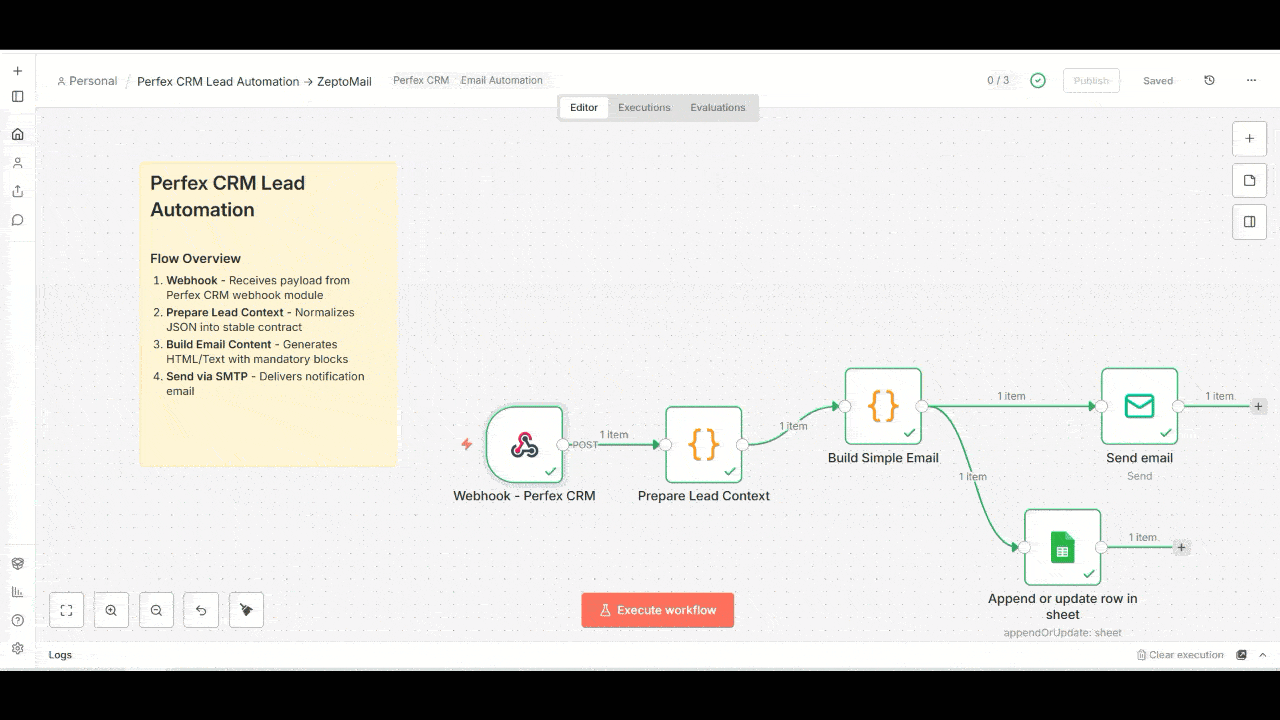Switch to the Editor tab
This screenshot has width=1280, height=720.
click(x=584, y=108)
